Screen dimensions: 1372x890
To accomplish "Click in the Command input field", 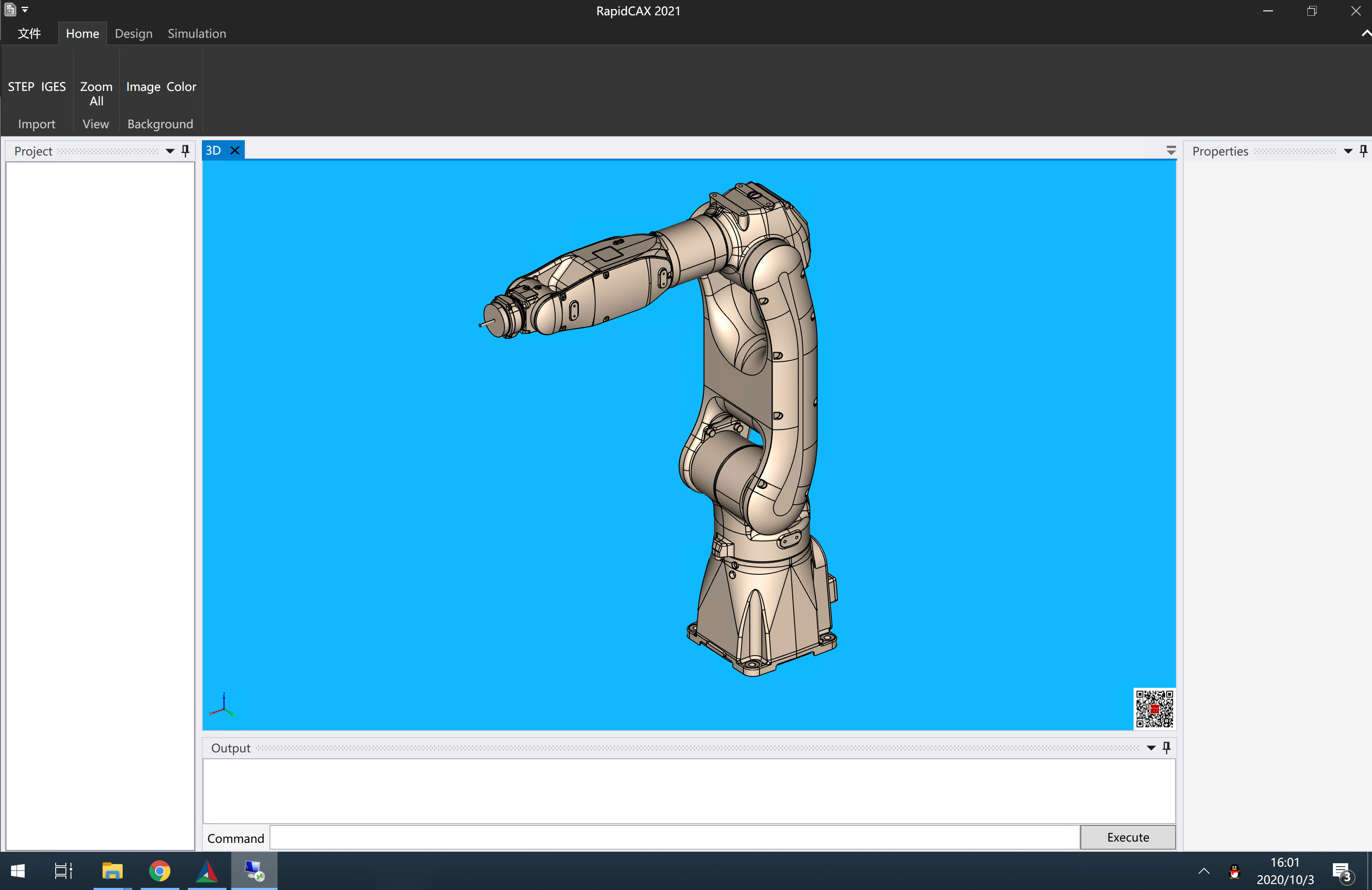I will point(674,837).
